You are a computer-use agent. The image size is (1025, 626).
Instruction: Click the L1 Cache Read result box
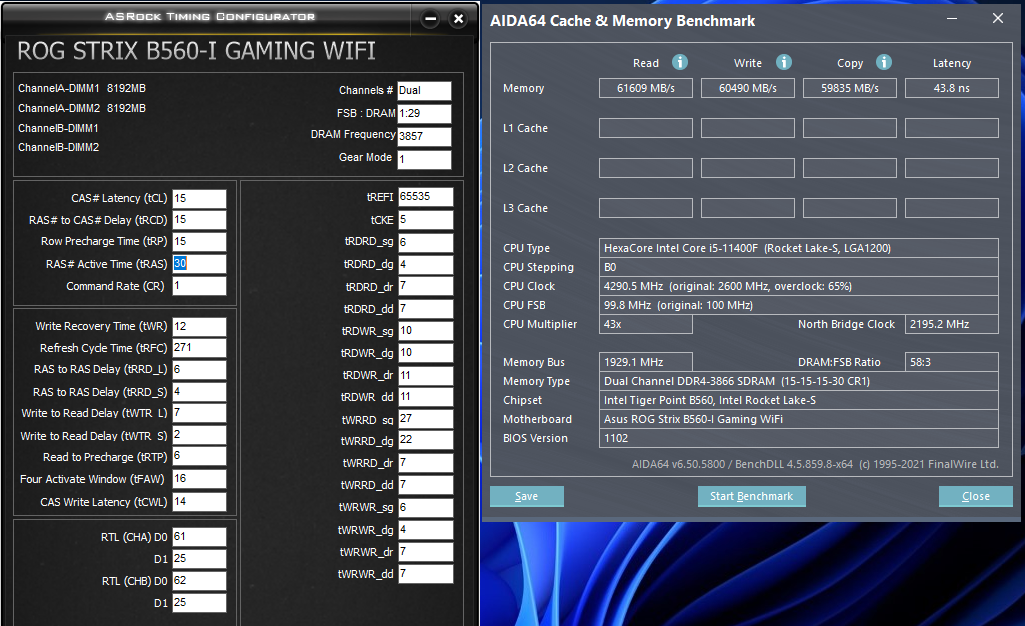pos(646,128)
